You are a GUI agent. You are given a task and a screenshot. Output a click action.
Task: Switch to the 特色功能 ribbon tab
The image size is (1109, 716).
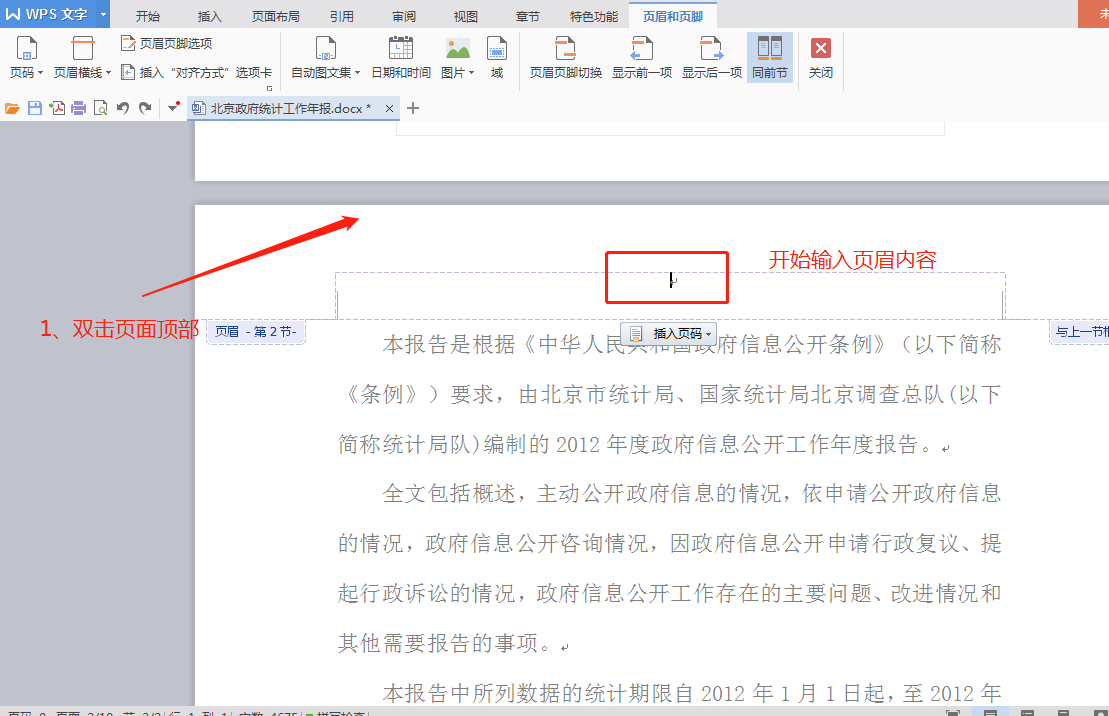[x=593, y=16]
